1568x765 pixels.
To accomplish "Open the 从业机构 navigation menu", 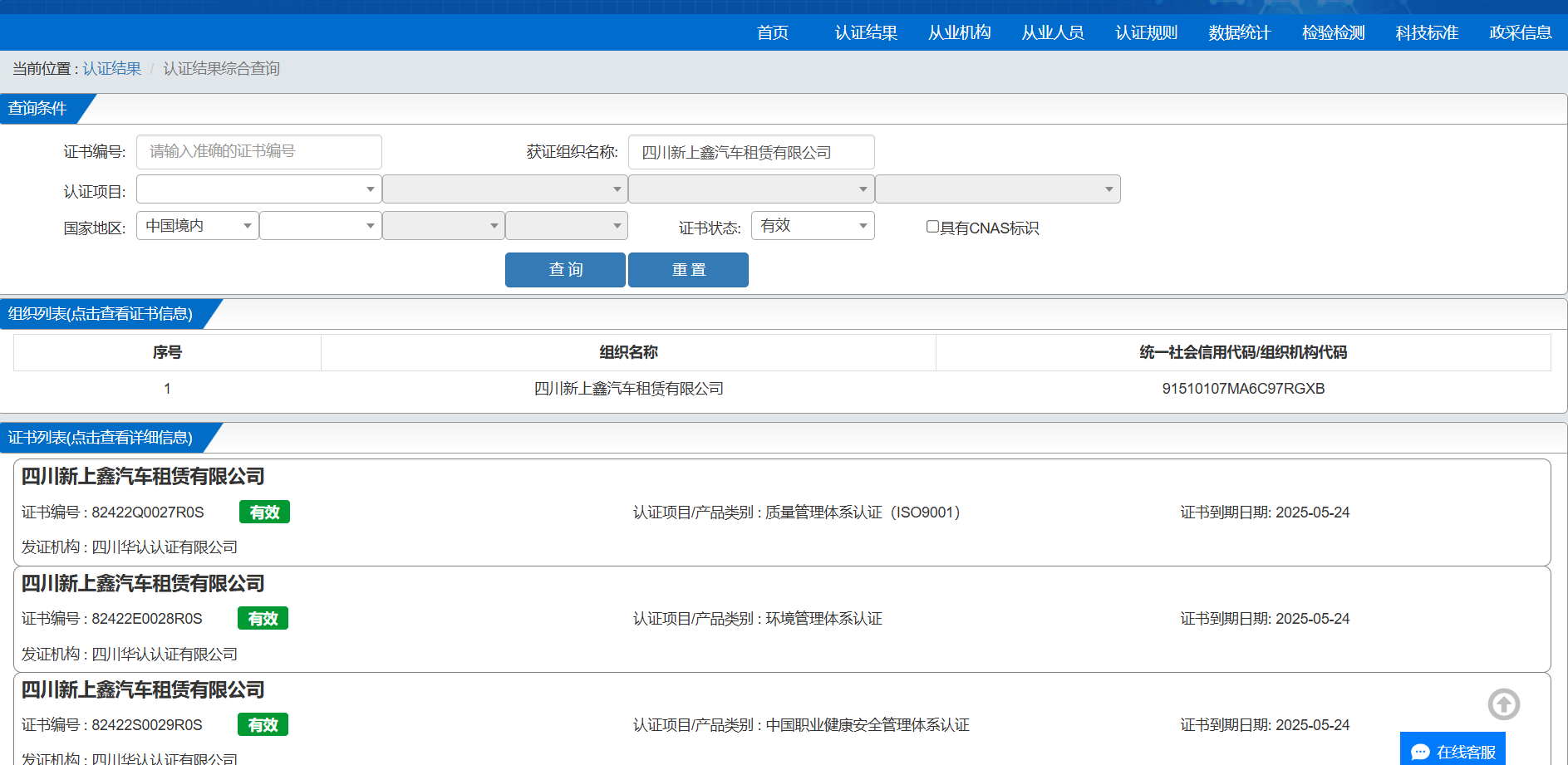I will pyautogui.click(x=960, y=32).
